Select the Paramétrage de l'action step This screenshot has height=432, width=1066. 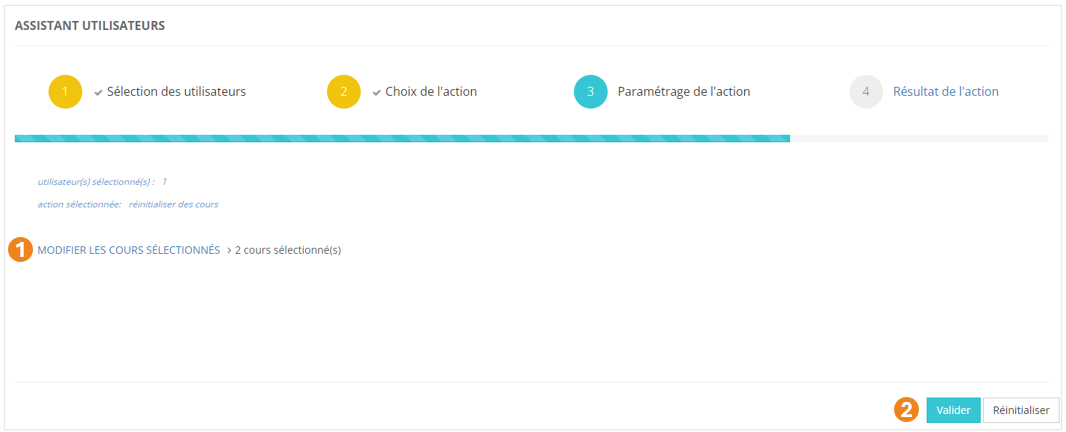(683, 92)
